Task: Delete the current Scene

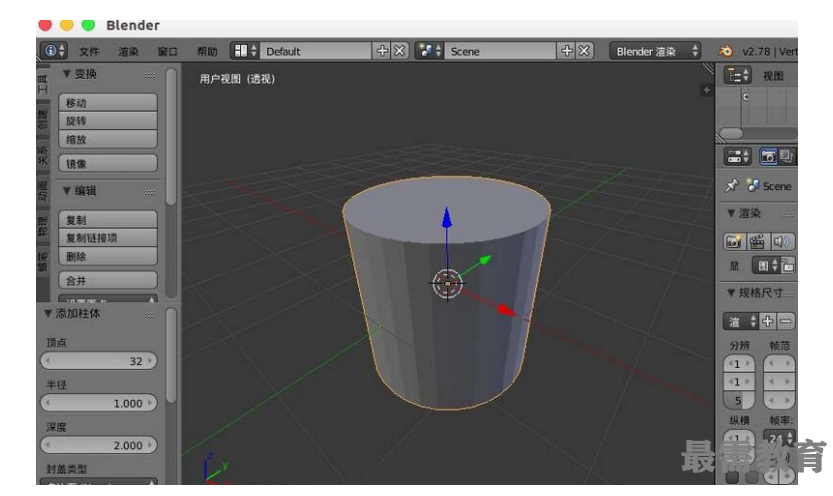Action: point(584,51)
